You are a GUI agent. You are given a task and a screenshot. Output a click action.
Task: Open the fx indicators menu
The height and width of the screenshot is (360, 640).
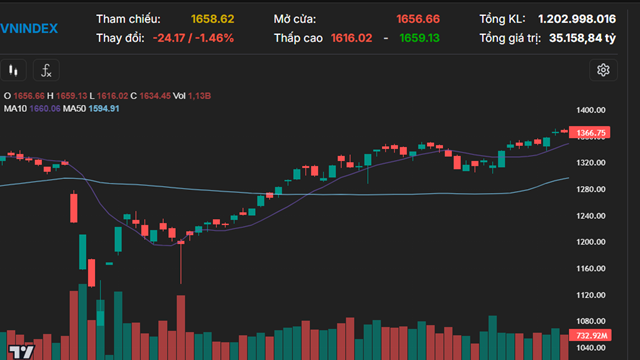point(46,71)
